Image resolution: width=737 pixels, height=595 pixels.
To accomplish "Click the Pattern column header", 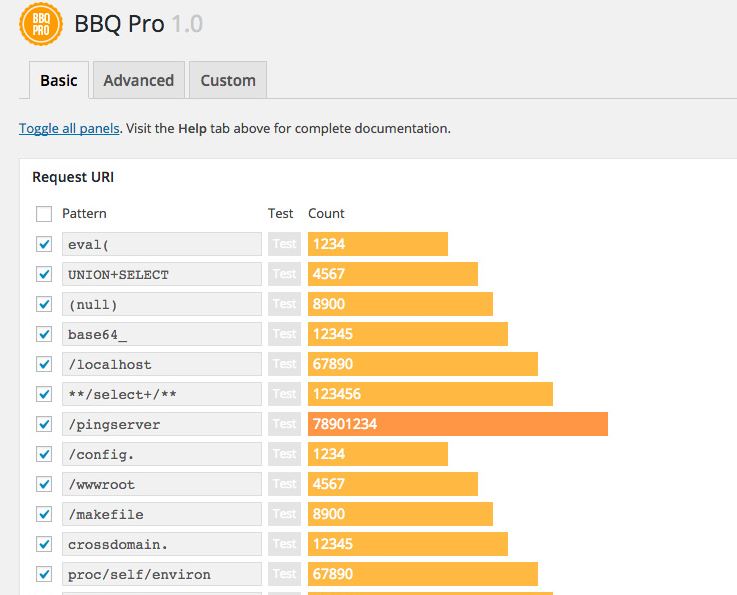I will click(x=84, y=213).
